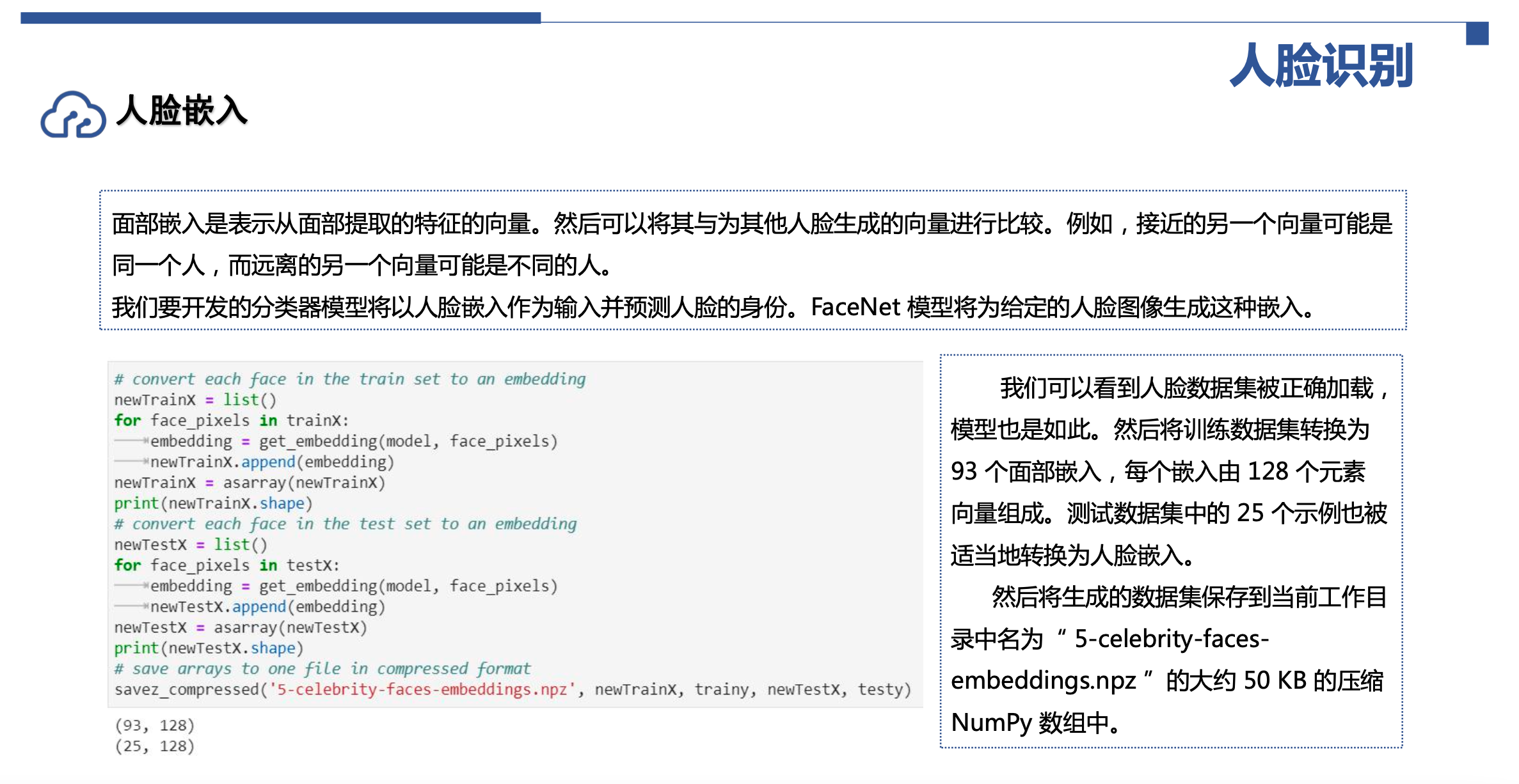This screenshot has height=784, width=1519.
Task: Click comment 'convert each face in the test set'
Action: 346,524
